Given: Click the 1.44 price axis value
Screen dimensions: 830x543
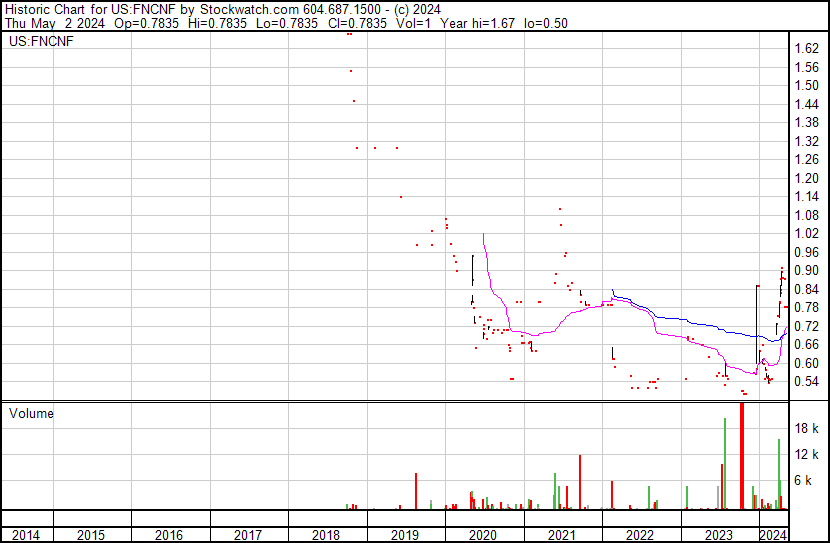Looking at the screenshot, I should click(807, 104).
